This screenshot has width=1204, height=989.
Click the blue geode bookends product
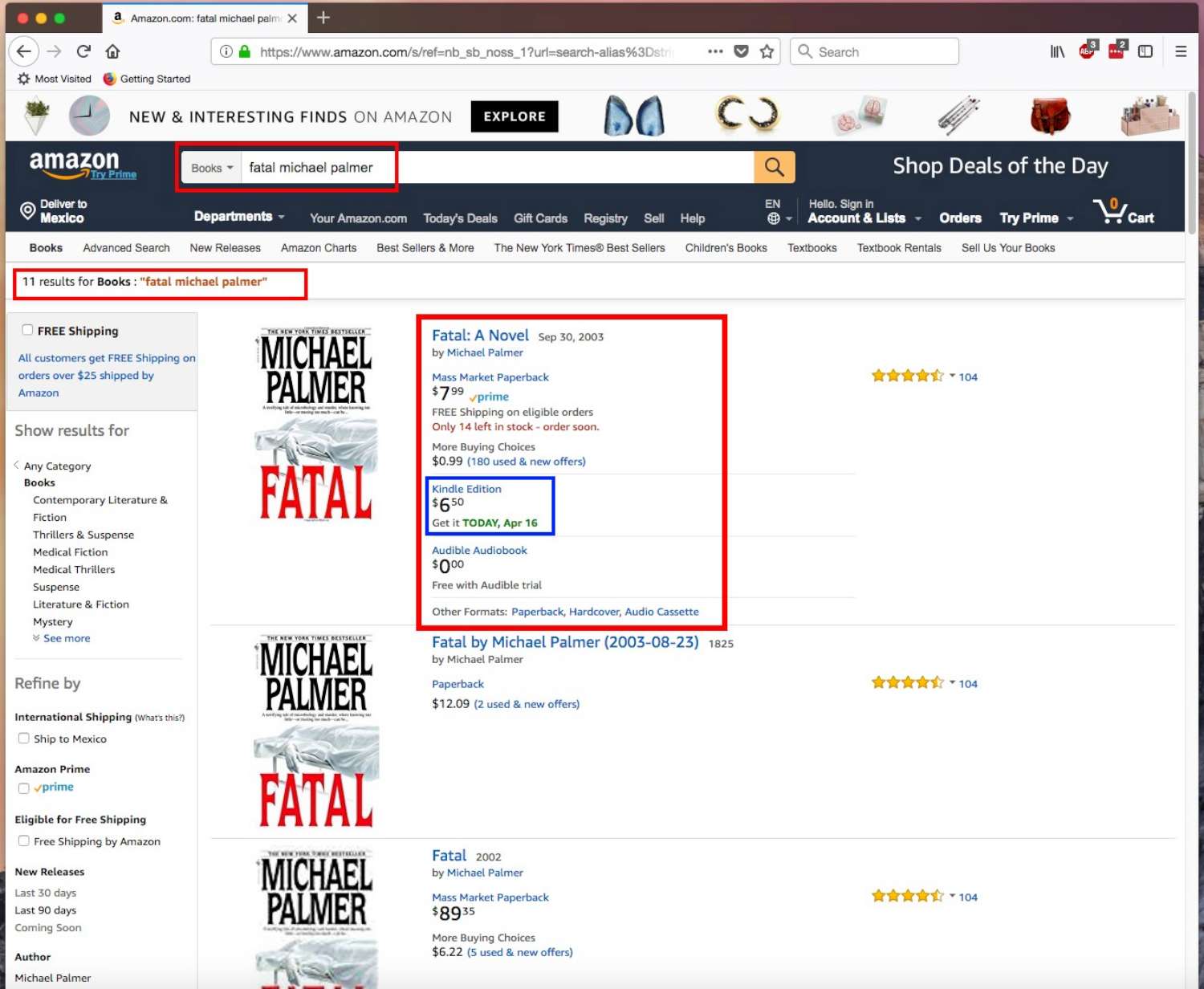(634, 116)
